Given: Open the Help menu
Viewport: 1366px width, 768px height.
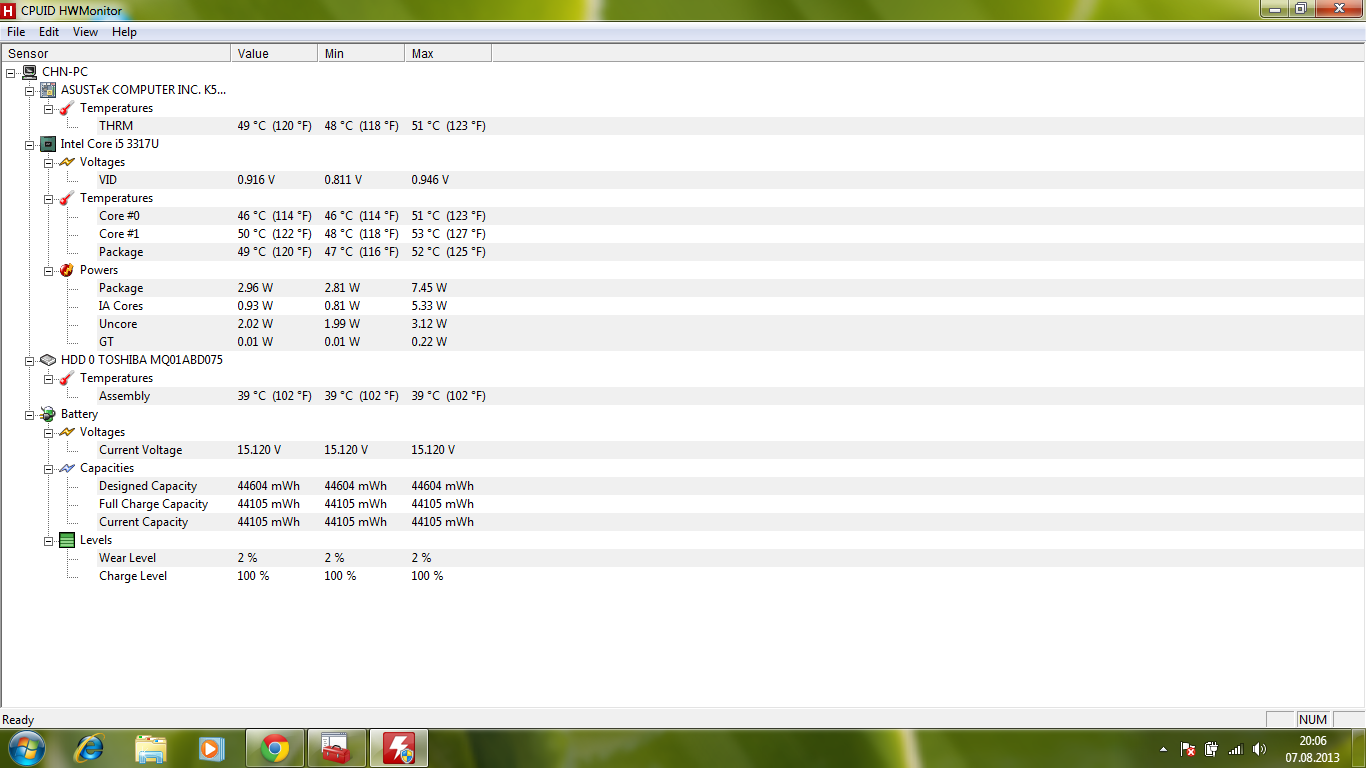Looking at the screenshot, I should 124,32.
